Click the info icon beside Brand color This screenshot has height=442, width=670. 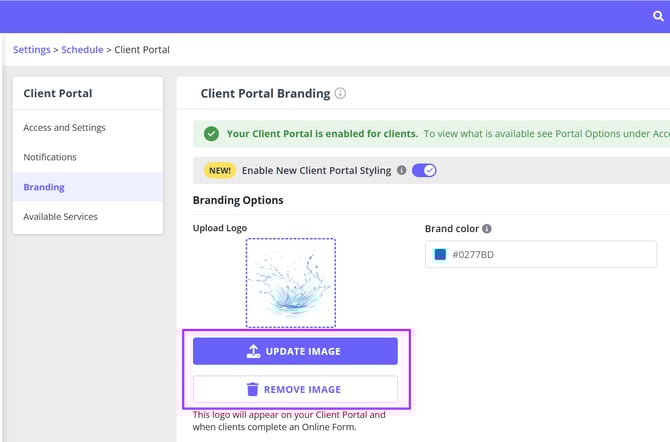click(487, 229)
